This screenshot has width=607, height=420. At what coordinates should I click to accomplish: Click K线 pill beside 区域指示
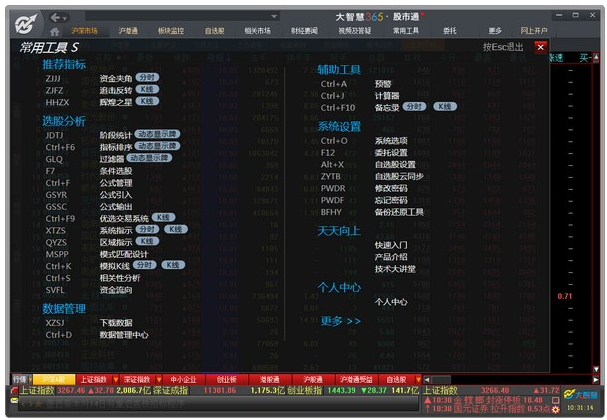pyautogui.click(x=147, y=241)
